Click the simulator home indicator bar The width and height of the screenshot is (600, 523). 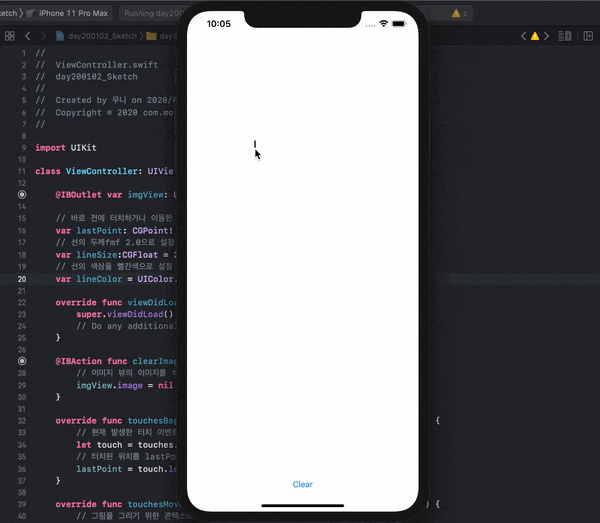tap(303, 505)
